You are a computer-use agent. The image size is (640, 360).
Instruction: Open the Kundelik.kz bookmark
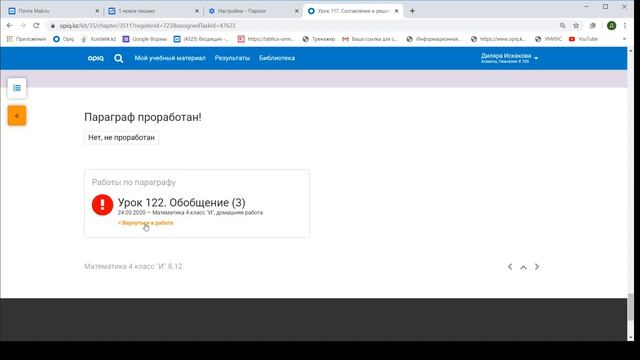point(99,39)
